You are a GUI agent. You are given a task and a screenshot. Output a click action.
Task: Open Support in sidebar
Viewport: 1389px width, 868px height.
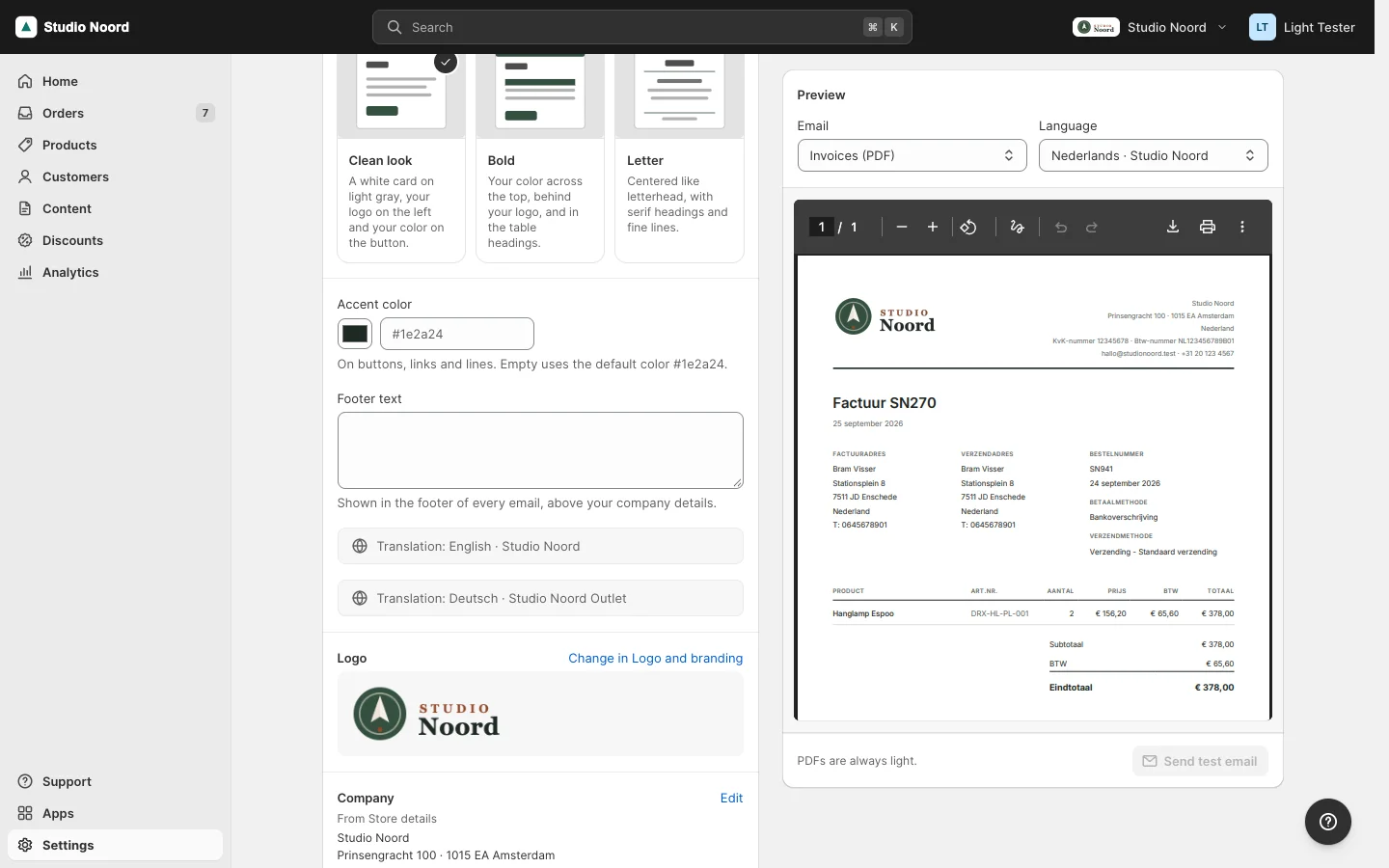pos(116,781)
